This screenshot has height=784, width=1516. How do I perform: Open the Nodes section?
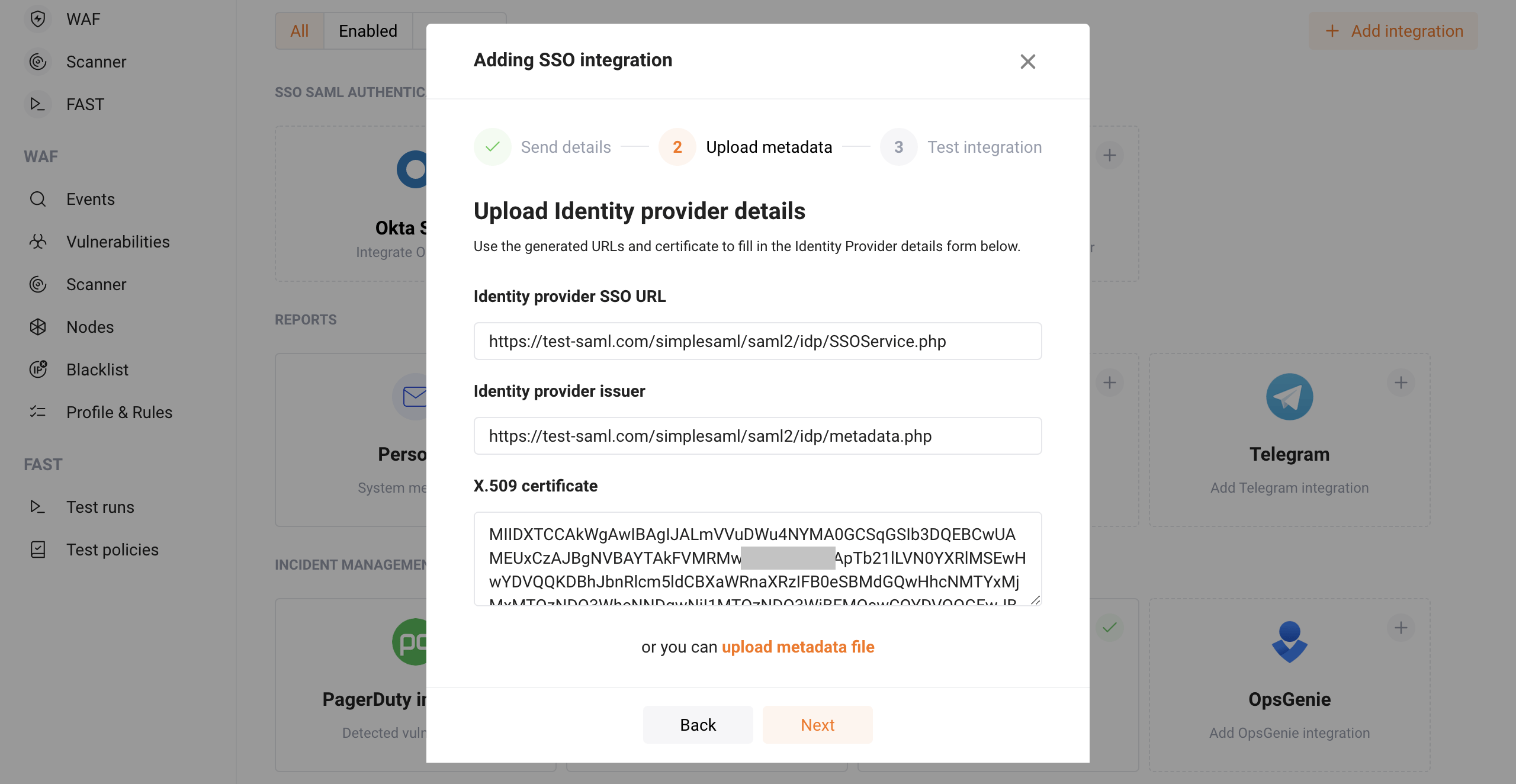point(90,327)
